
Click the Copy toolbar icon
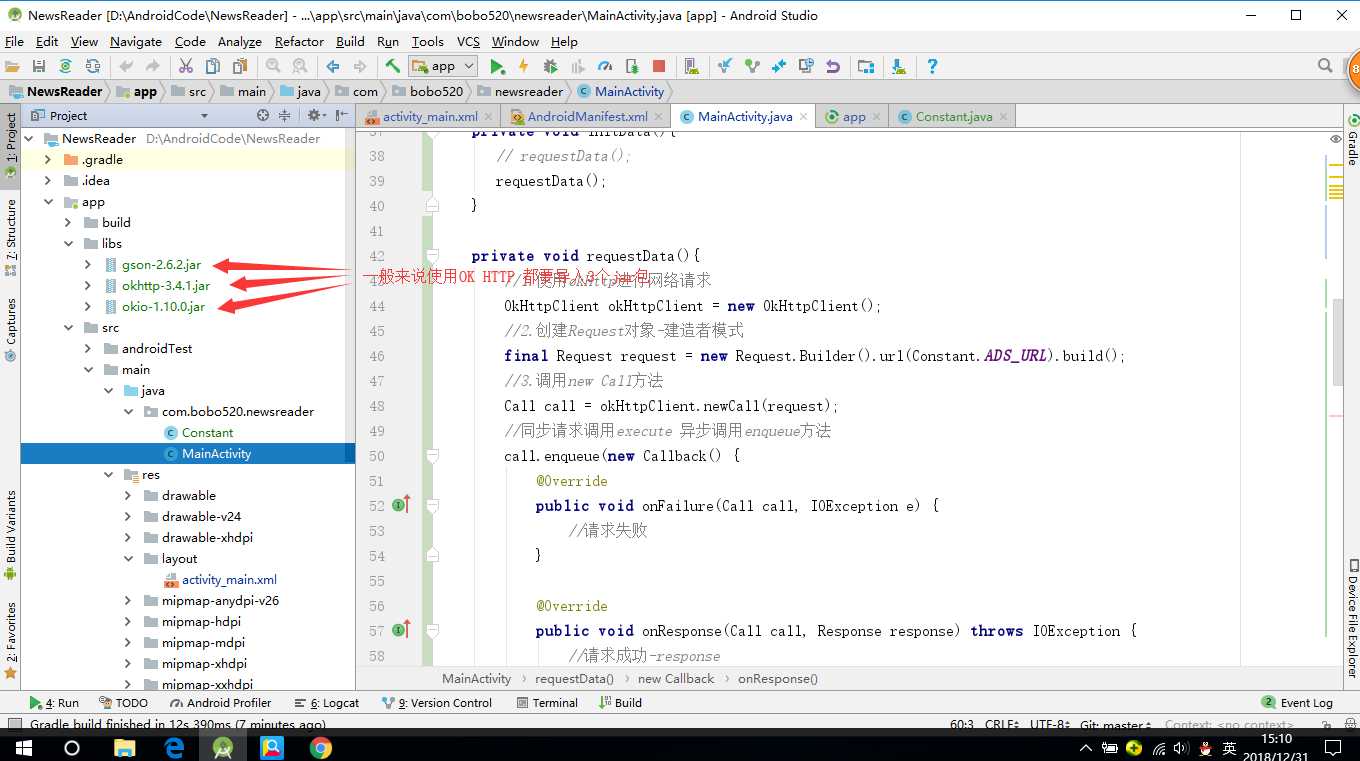pos(212,66)
